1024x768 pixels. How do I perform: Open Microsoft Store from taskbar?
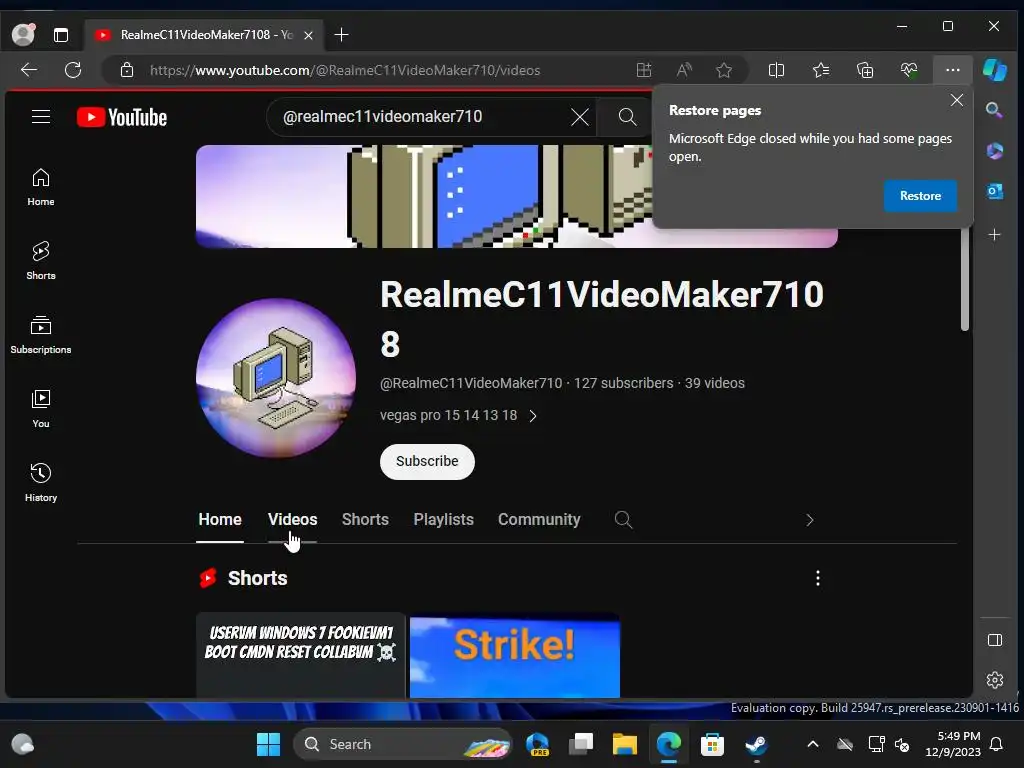[712, 744]
